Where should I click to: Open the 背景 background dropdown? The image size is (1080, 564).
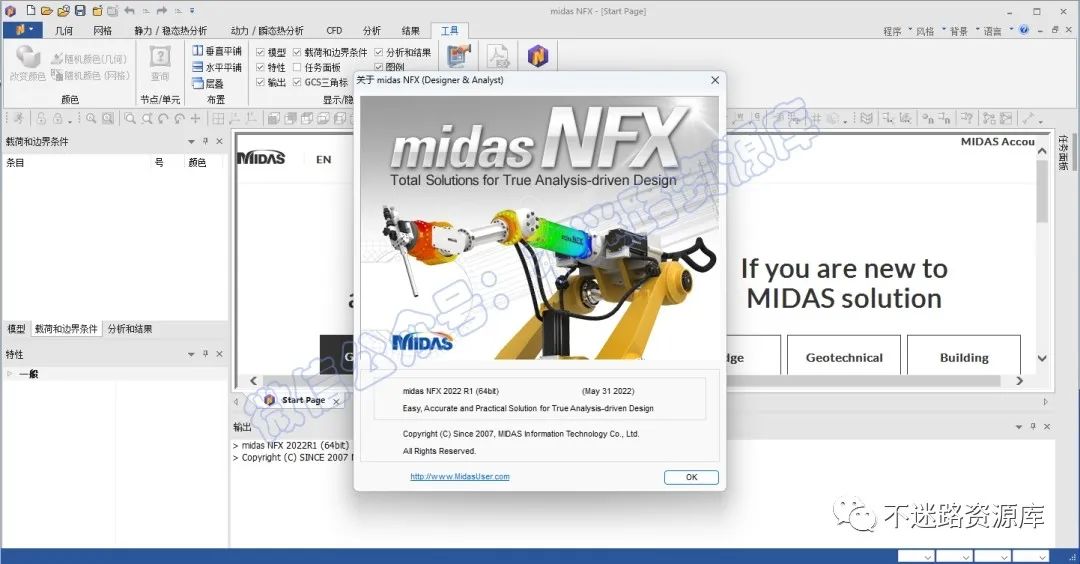[964, 31]
